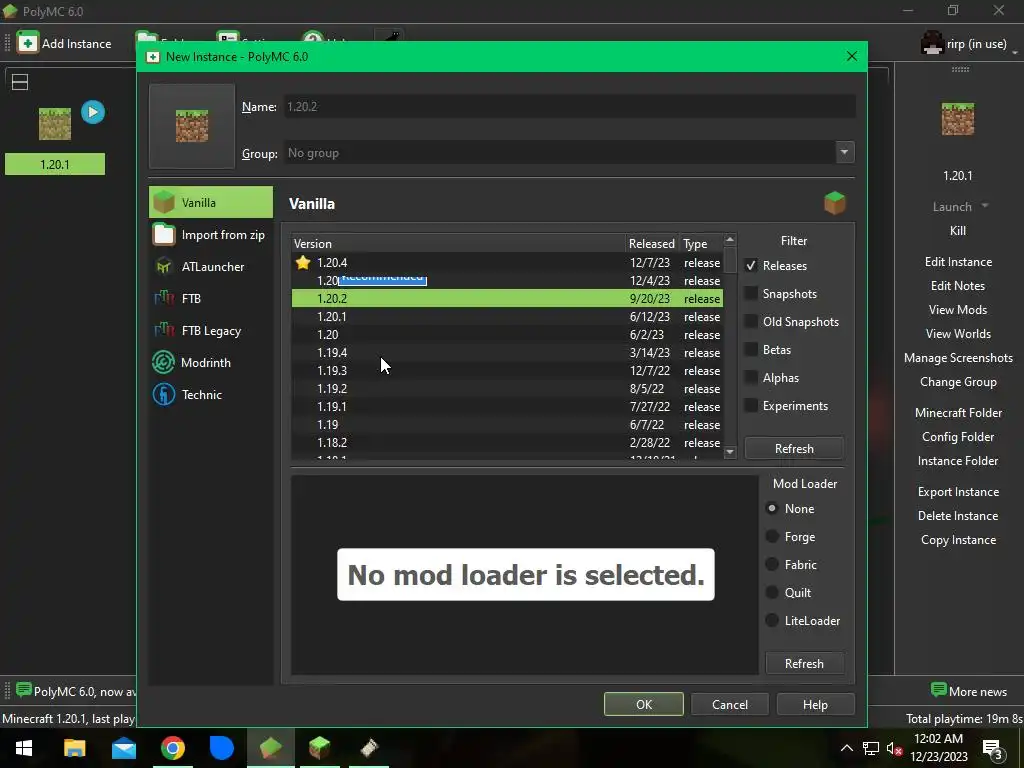Select None mod loader option
1024x768 pixels.
[772, 509]
